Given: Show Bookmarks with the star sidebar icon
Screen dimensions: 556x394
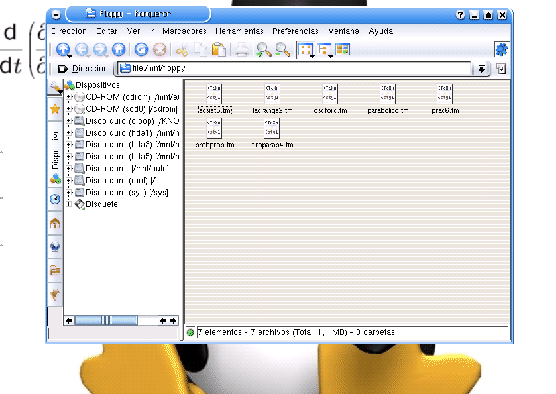Looking at the screenshot, I should [x=55, y=109].
